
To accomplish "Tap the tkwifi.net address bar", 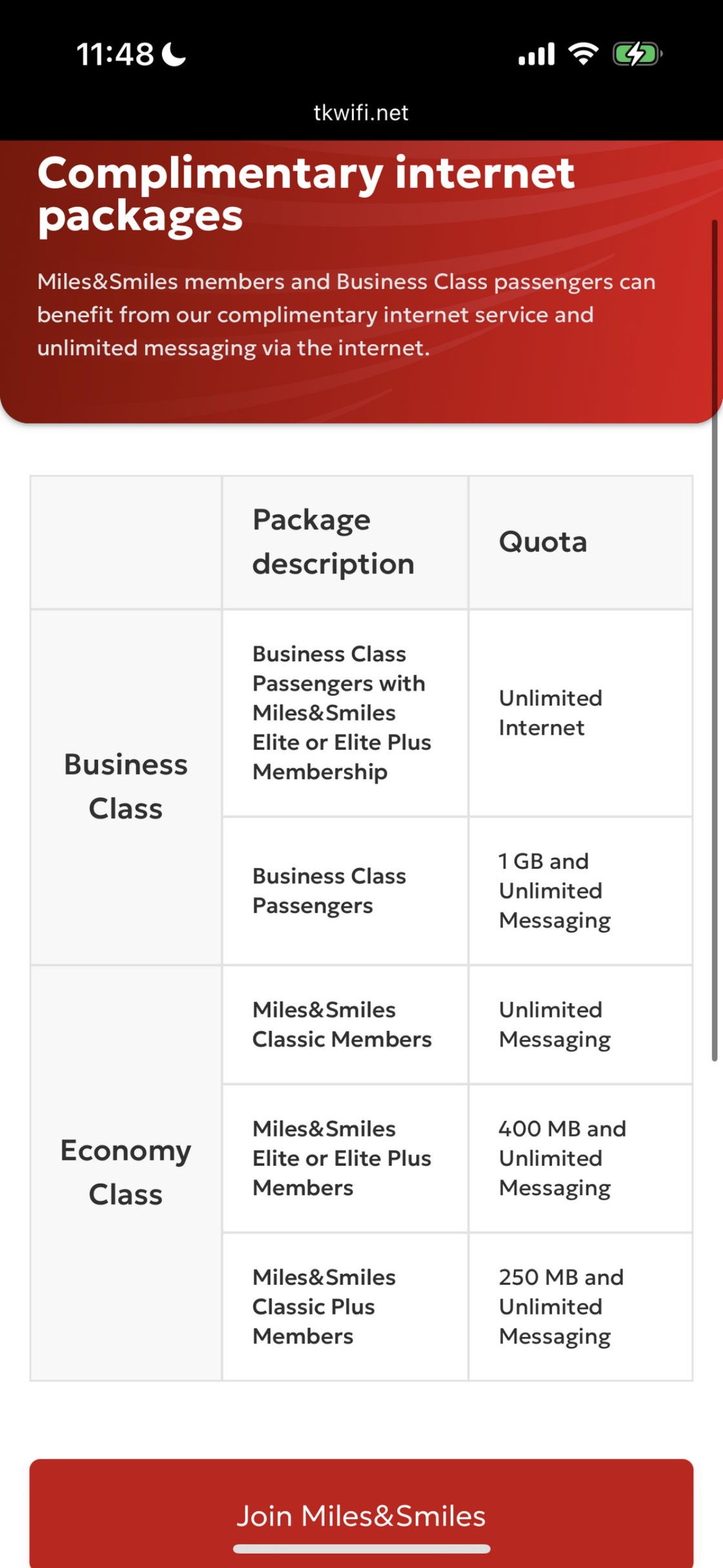I will 361,113.
